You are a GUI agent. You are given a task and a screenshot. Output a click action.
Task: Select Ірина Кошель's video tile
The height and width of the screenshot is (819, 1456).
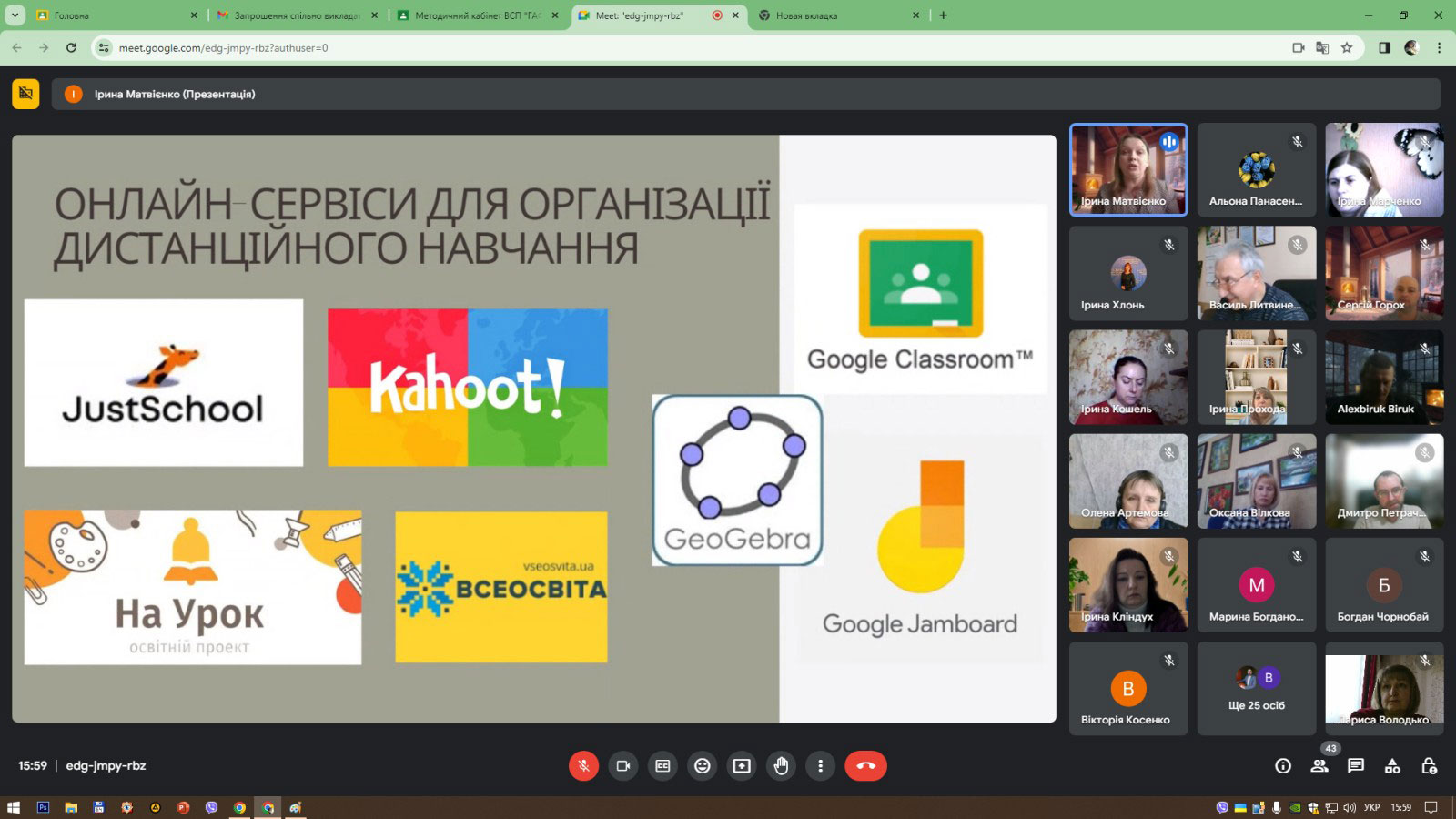[1128, 378]
